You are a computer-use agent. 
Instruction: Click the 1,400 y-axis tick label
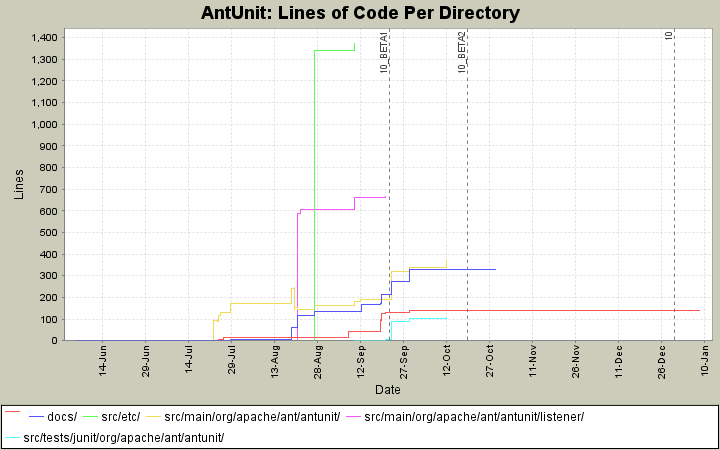click(x=44, y=38)
